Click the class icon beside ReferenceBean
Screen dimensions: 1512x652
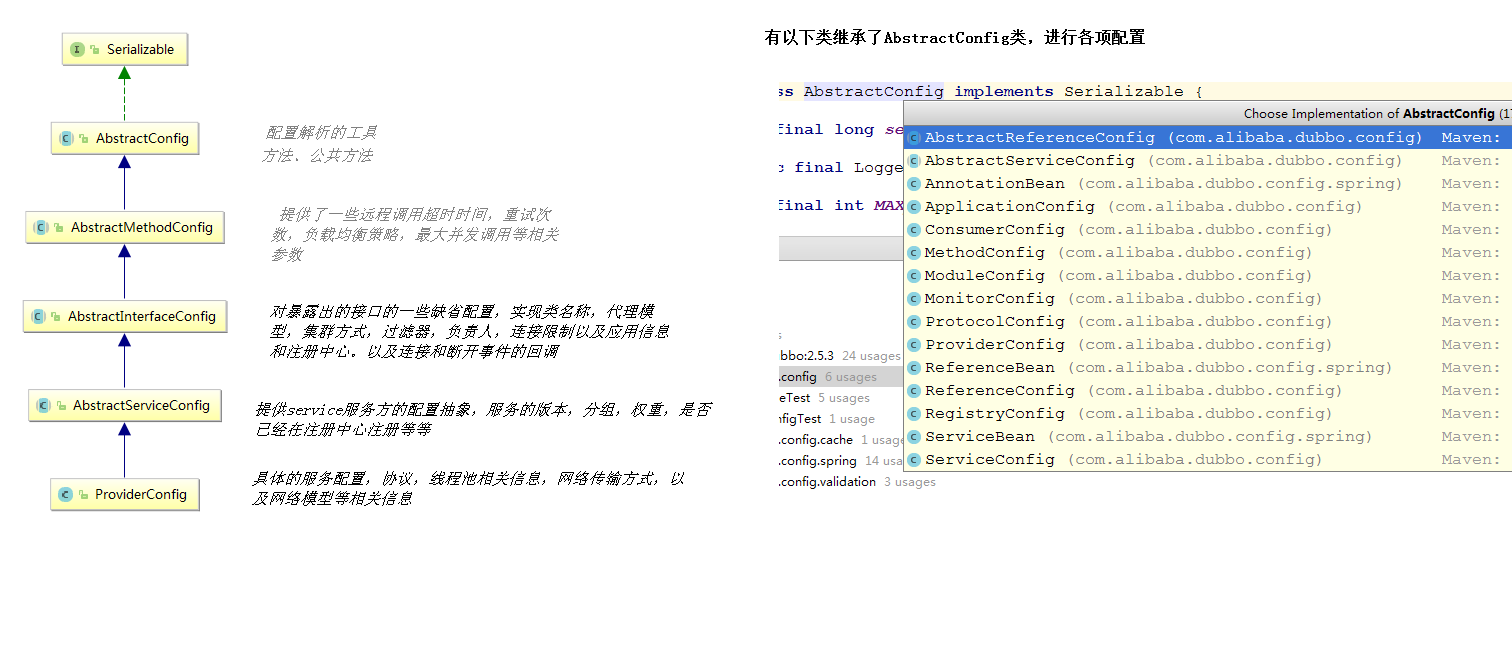point(913,368)
